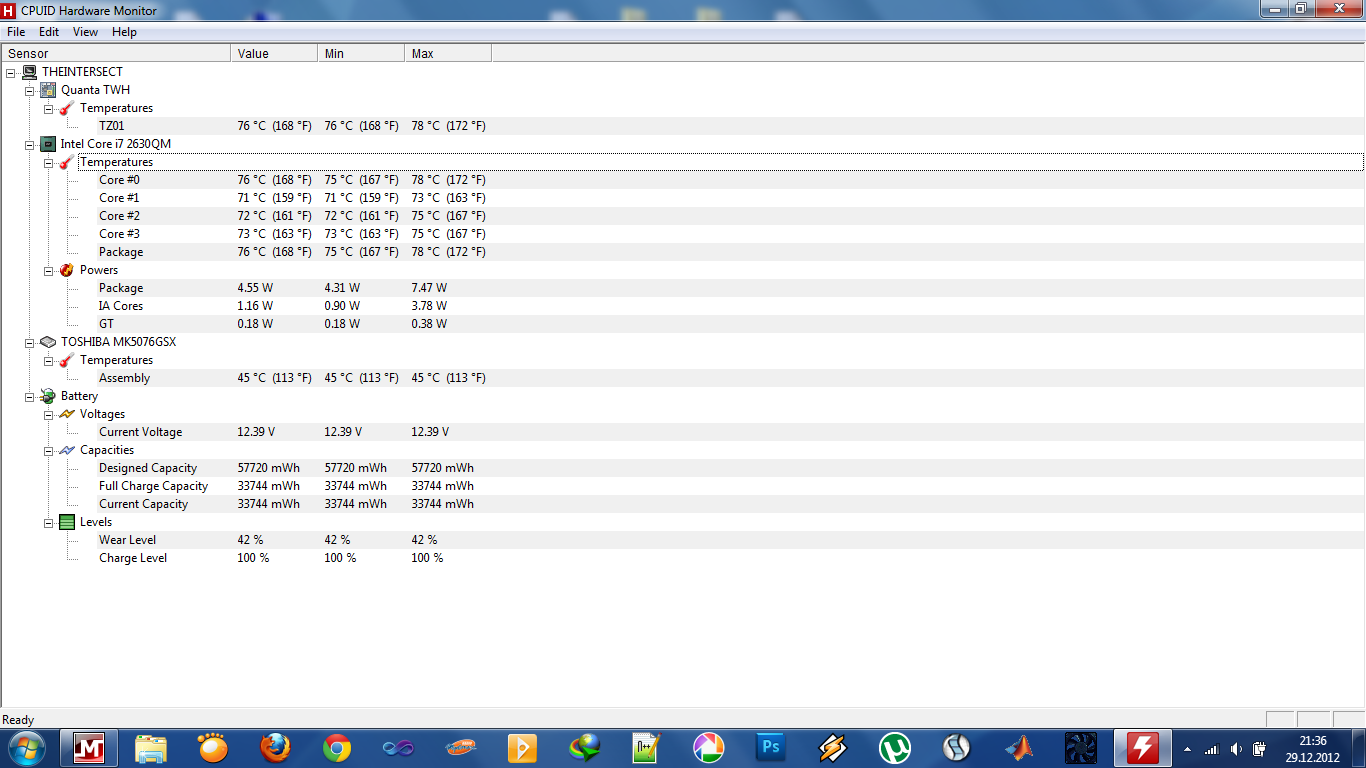Click the green Levels bars icon
The height and width of the screenshot is (768, 1366).
point(67,522)
